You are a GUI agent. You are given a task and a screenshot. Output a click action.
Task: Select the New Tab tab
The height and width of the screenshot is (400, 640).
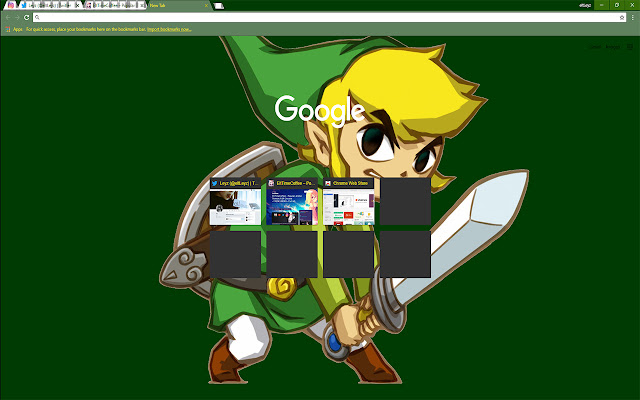click(x=179, y=5)
